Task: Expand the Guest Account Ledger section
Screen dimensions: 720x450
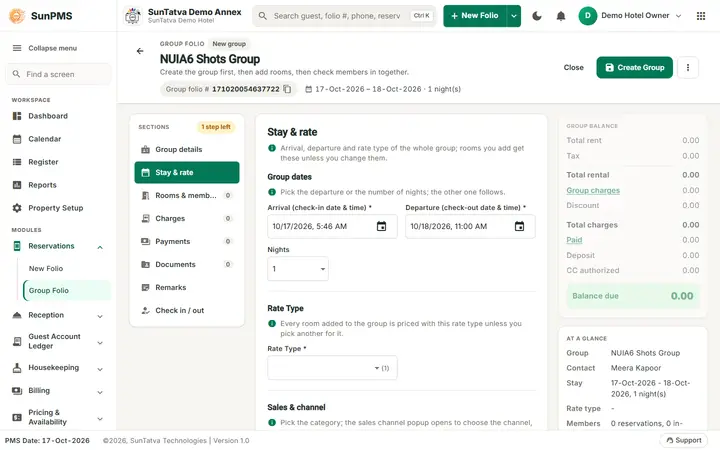Action: click(x=100, y=343)
